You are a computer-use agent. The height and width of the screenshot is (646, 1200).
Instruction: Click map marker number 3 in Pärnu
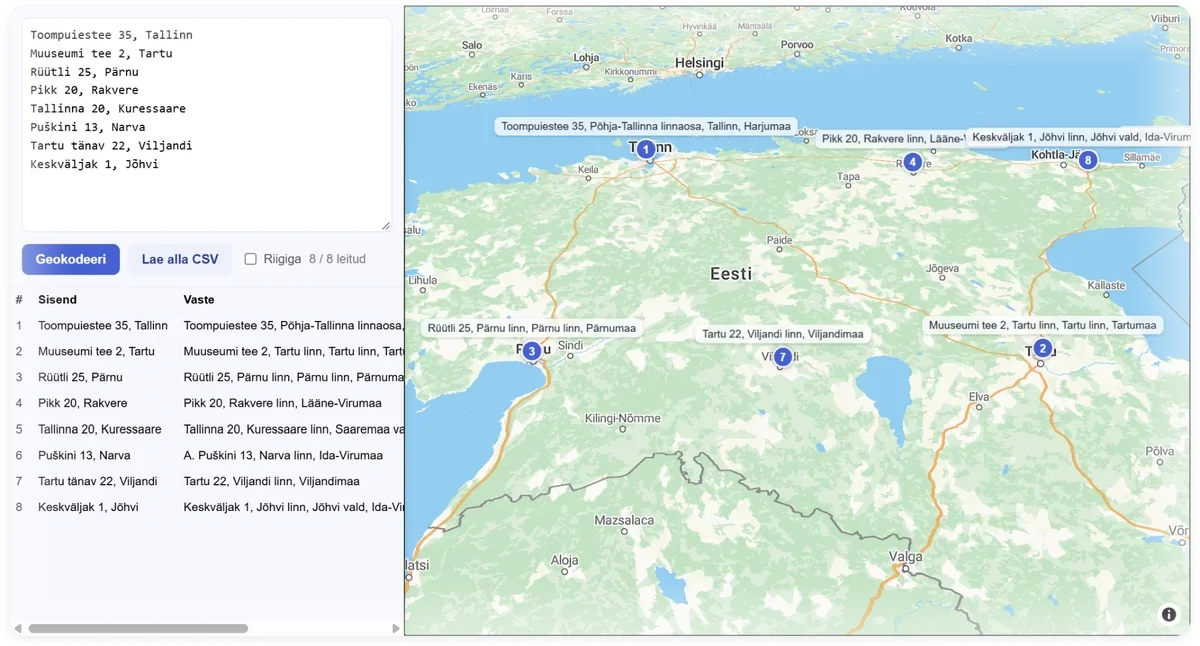(532, 351)
